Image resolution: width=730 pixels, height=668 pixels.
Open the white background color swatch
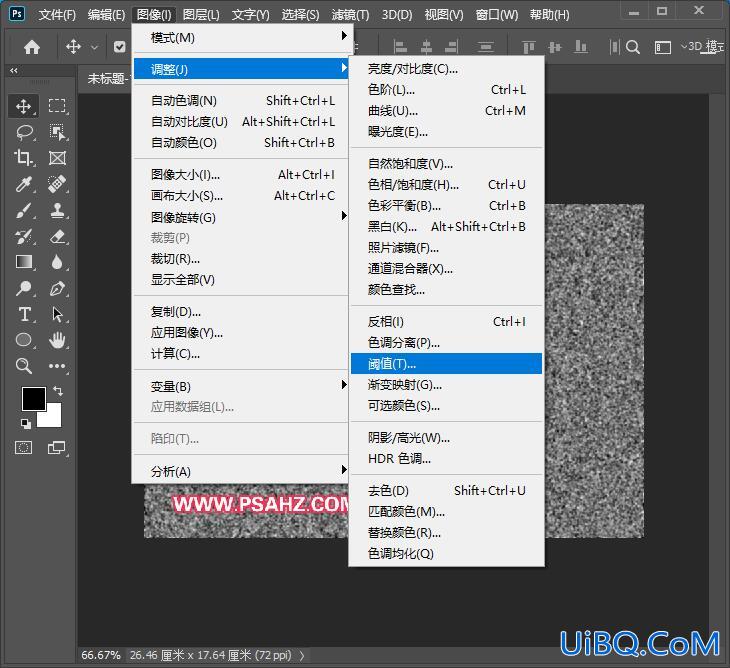(x=53, y=418)
